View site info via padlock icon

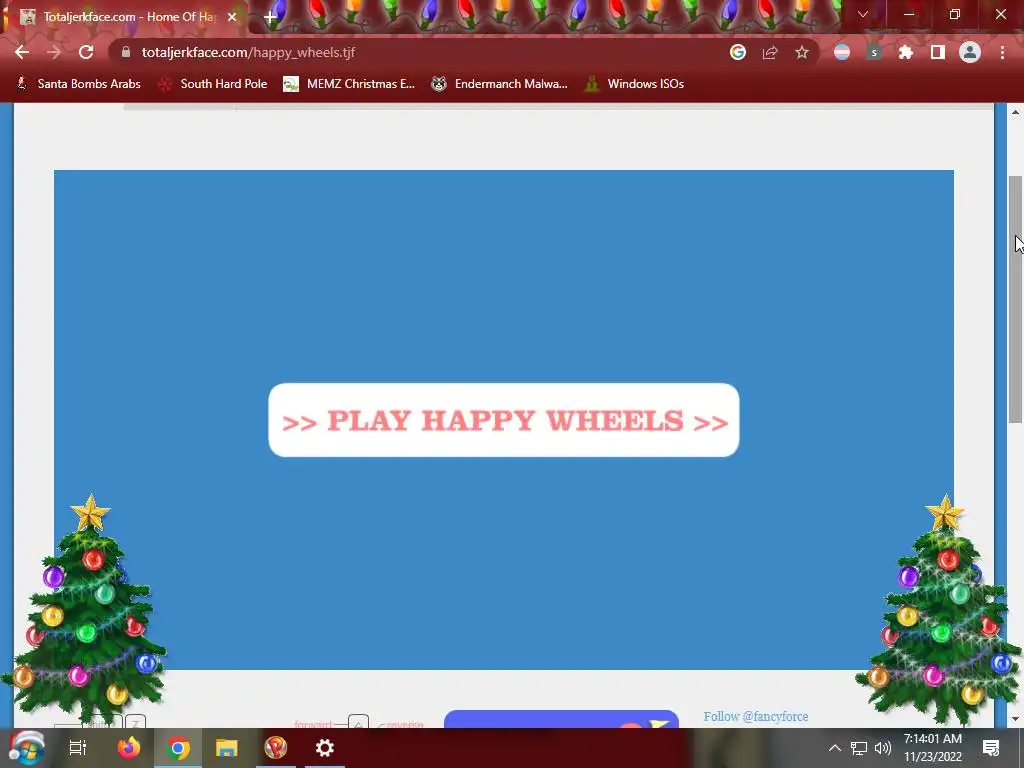(x=126, y=52)
